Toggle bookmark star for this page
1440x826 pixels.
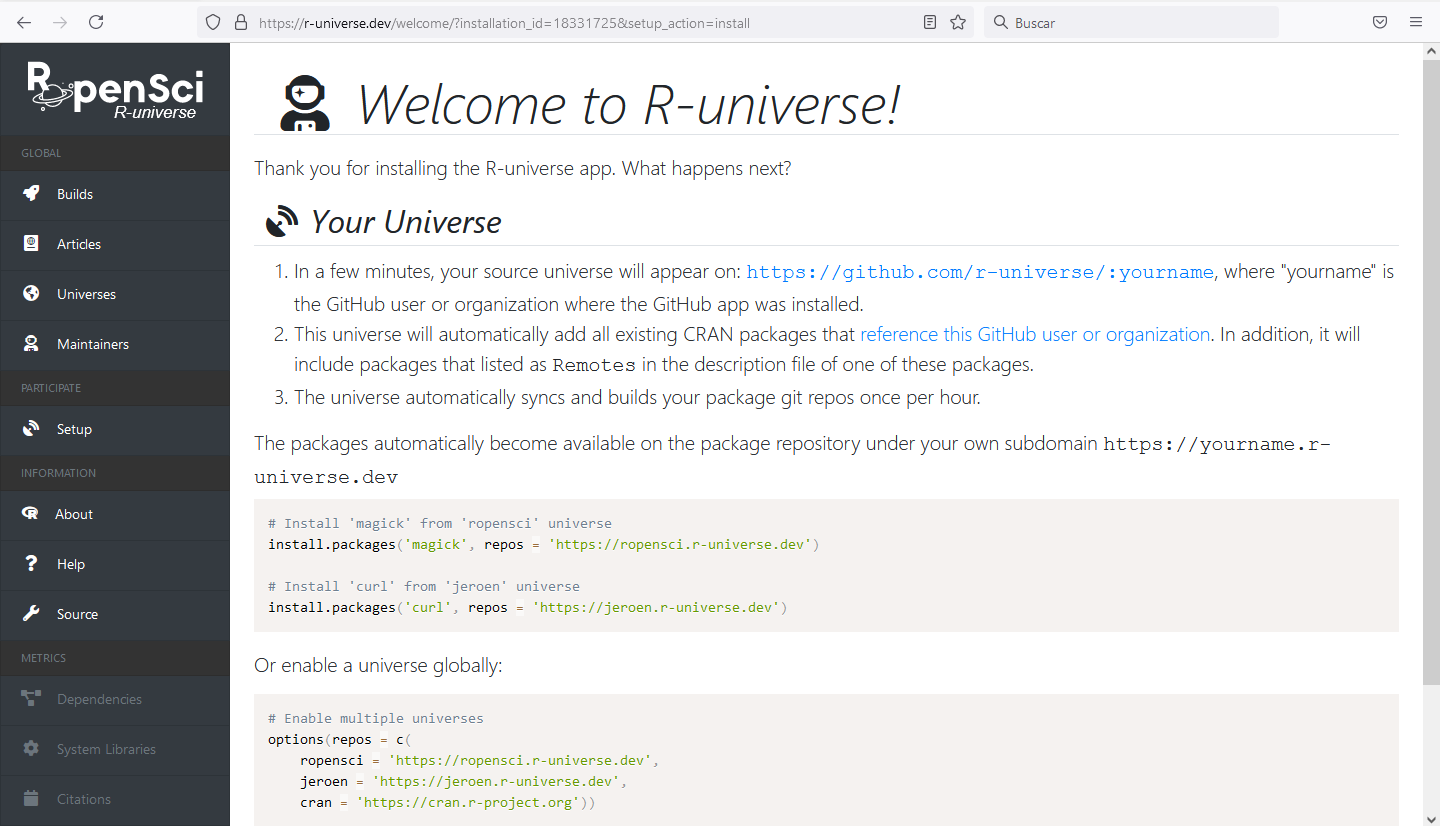[x=958, y=22]
